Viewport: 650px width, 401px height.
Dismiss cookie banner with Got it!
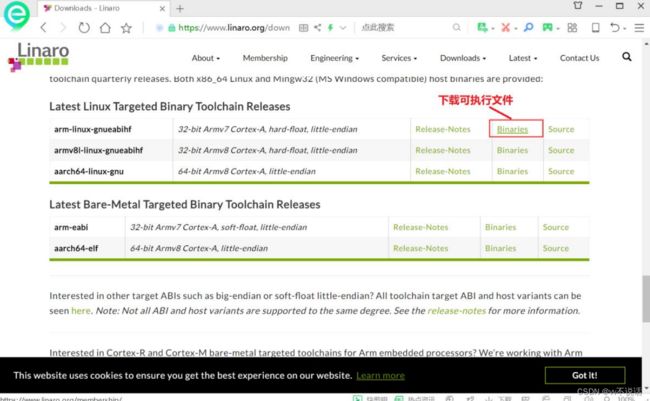point(585,375)
